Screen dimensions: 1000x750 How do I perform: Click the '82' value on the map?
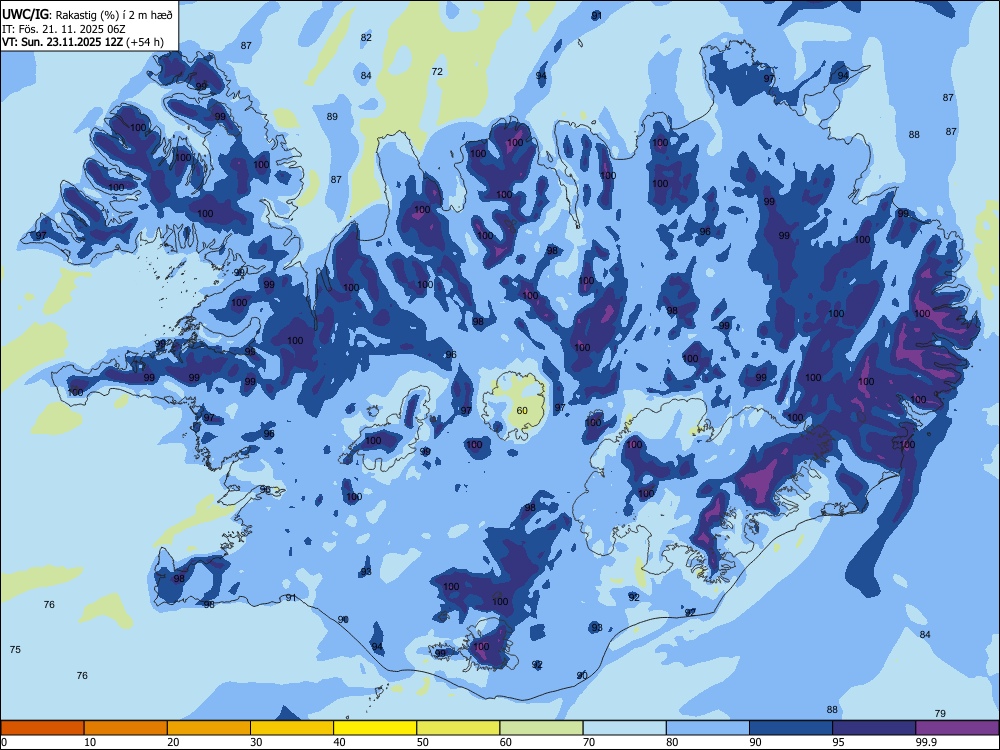pos(366,38)
